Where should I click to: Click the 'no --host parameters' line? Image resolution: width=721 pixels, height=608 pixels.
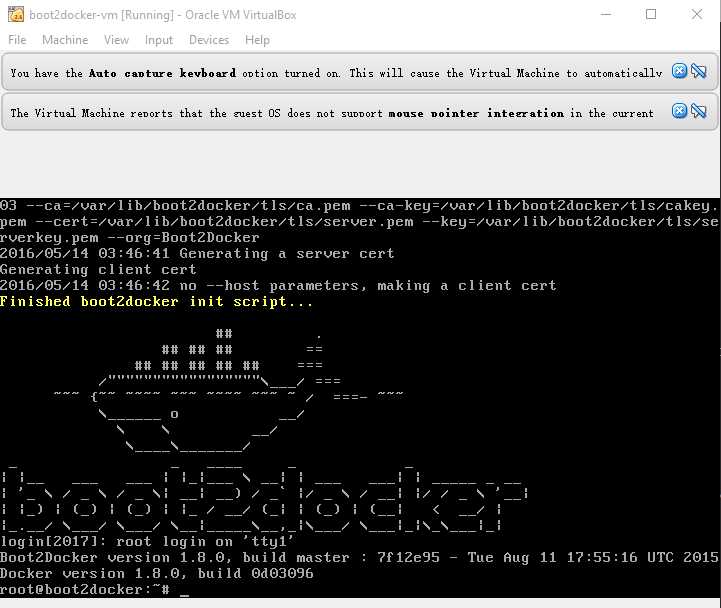278,286
